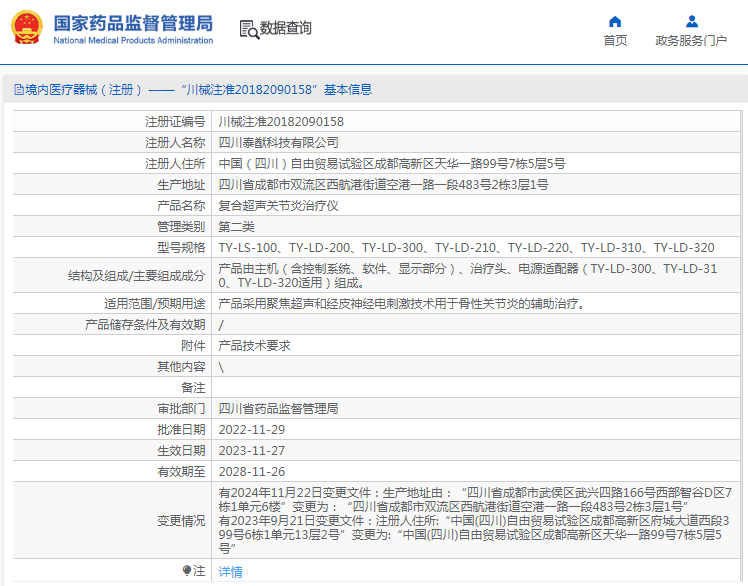The height and width of the screenshot is (586, 748).
Task: Click the 其他内容 row label
Action: click(181, 366)
